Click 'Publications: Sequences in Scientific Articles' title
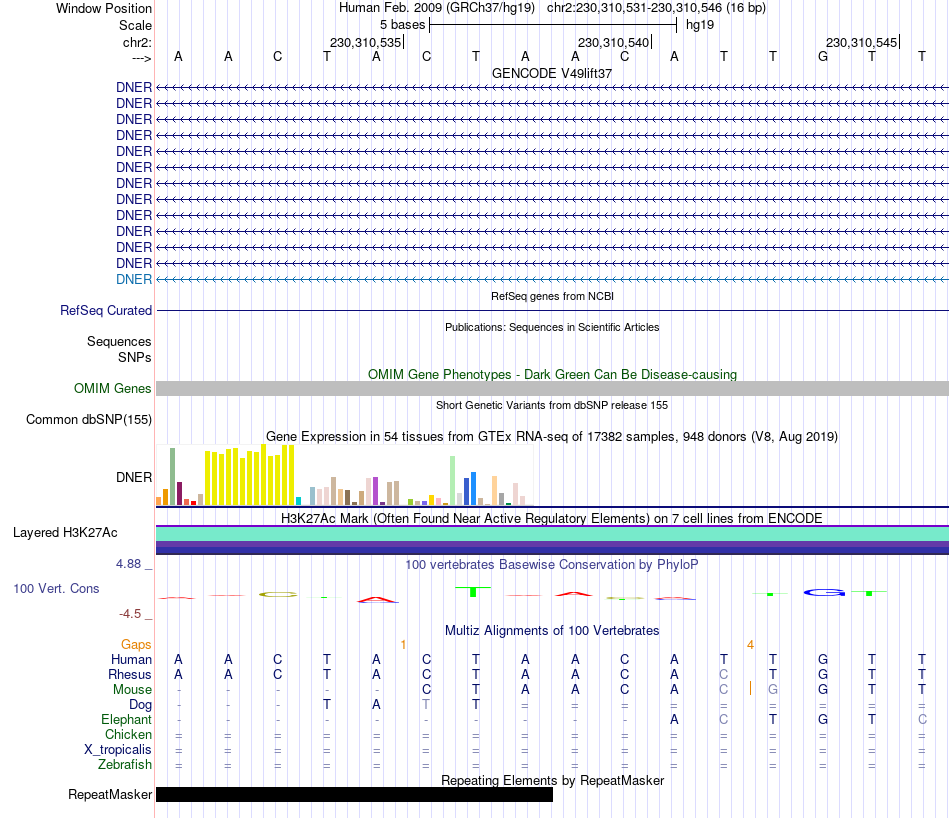 pos(552,327)
